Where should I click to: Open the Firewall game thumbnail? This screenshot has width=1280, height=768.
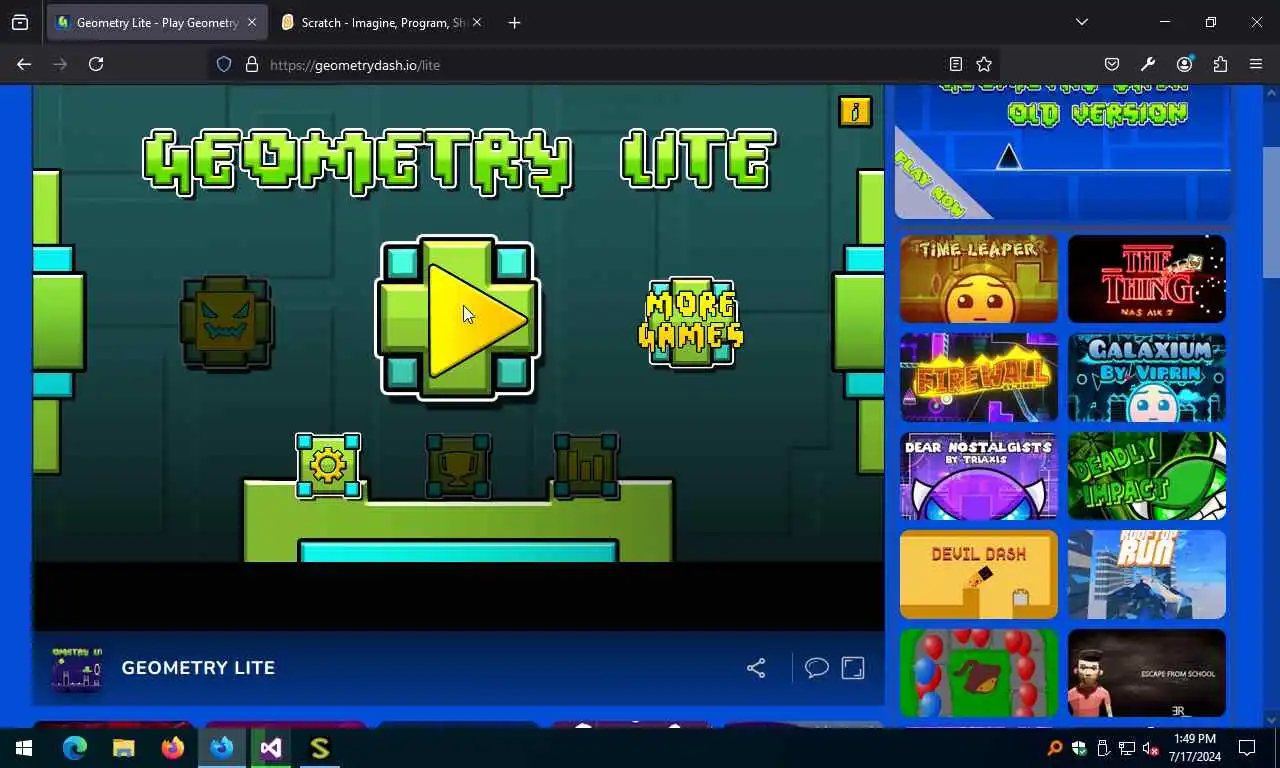point(979,377)
